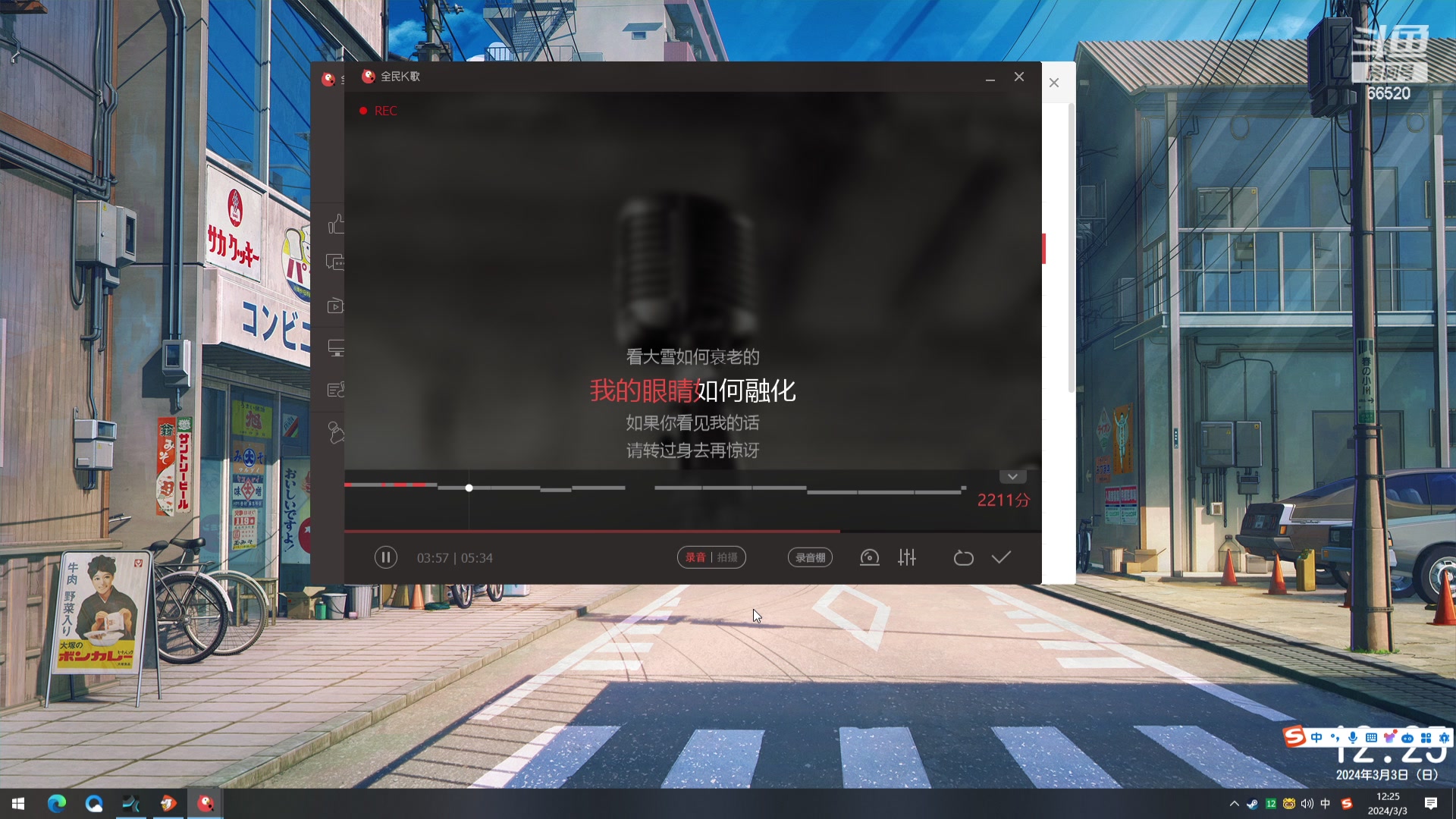Open the audio mixer tuning settings
This screenshot has width=1456, height=819.
click(907, 558)
